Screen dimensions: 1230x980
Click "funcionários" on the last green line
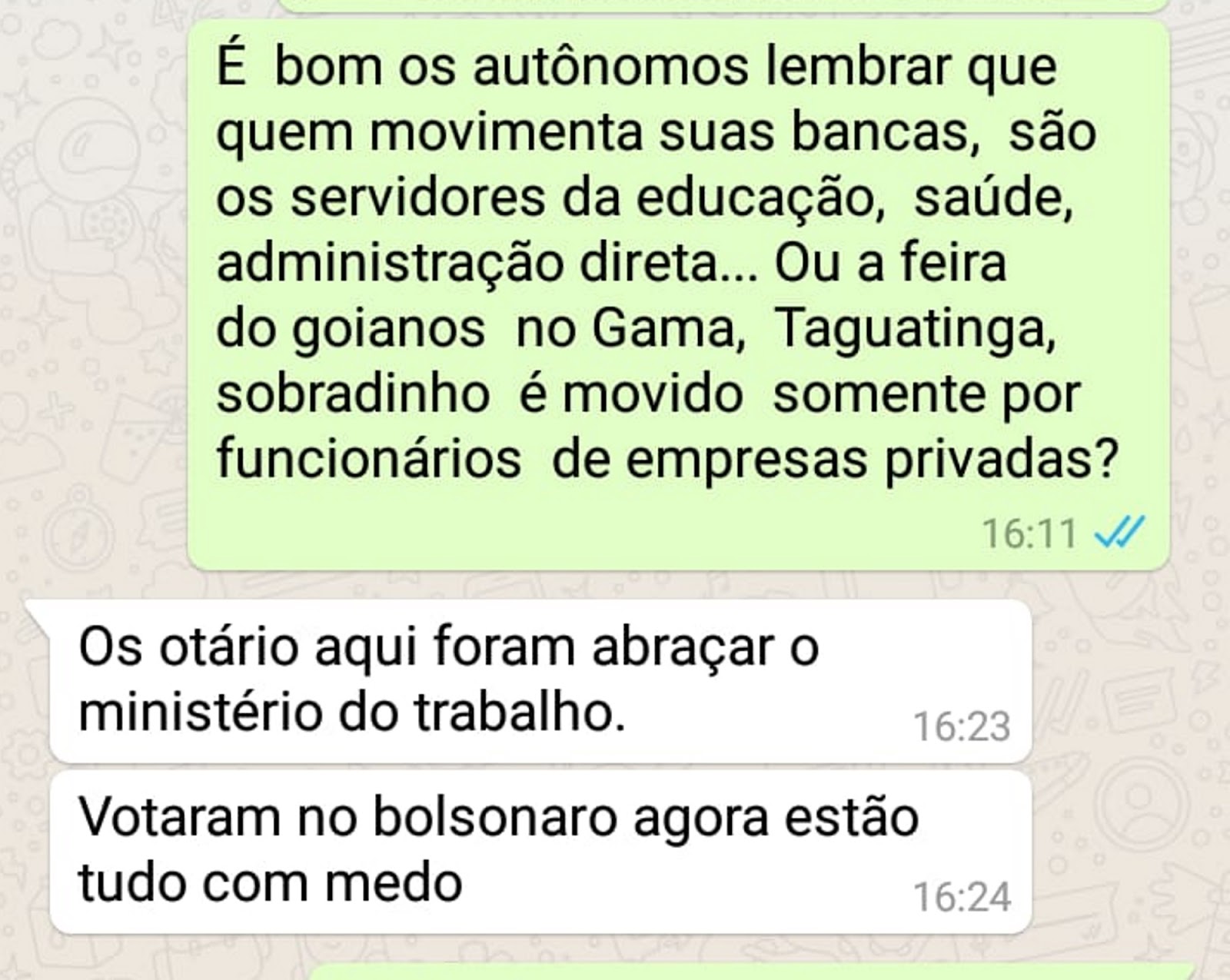tap(368, 460)
